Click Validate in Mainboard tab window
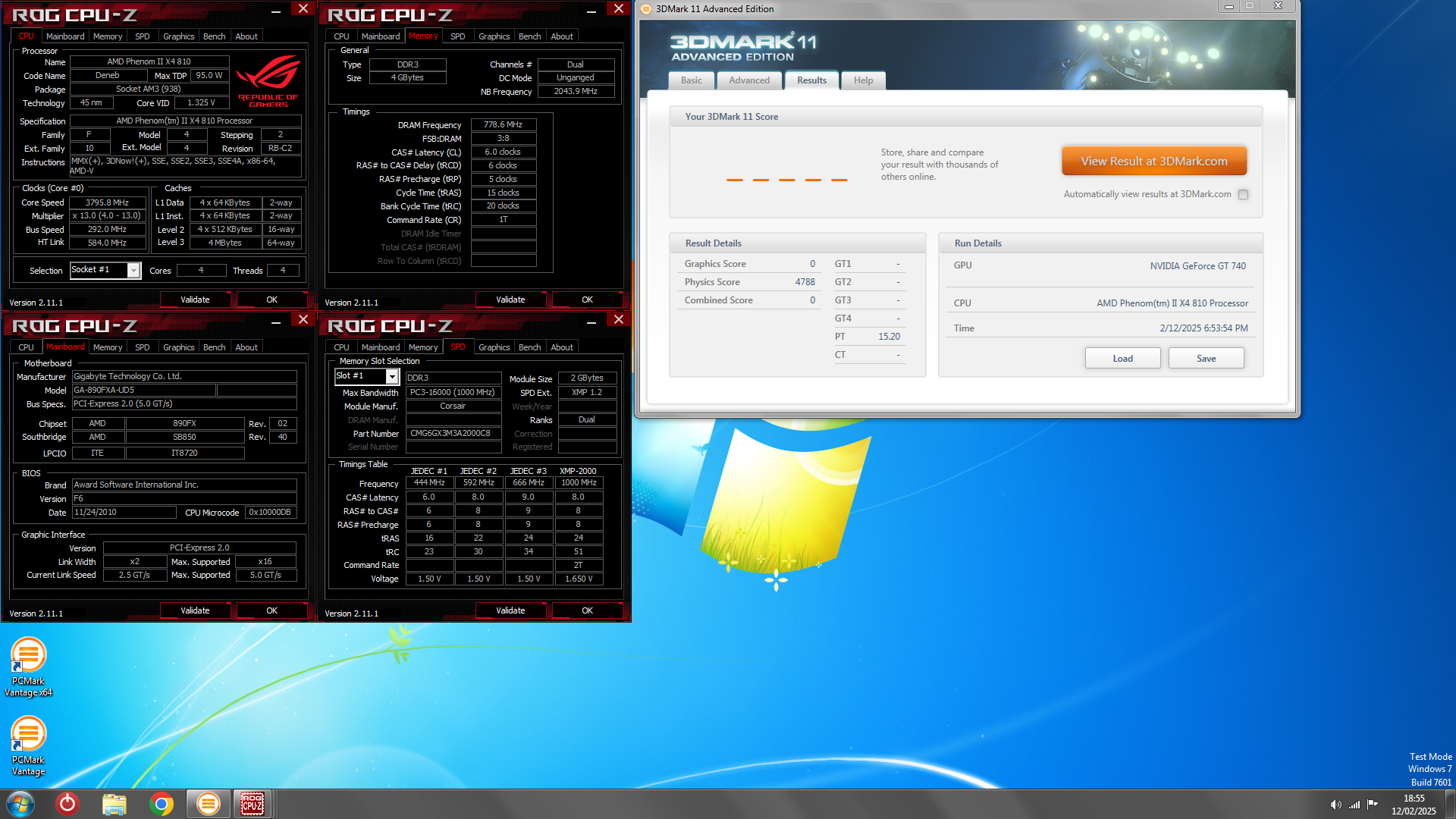Image resolution: width=1456 pixels, height=819 pixels. click(195, 611)
